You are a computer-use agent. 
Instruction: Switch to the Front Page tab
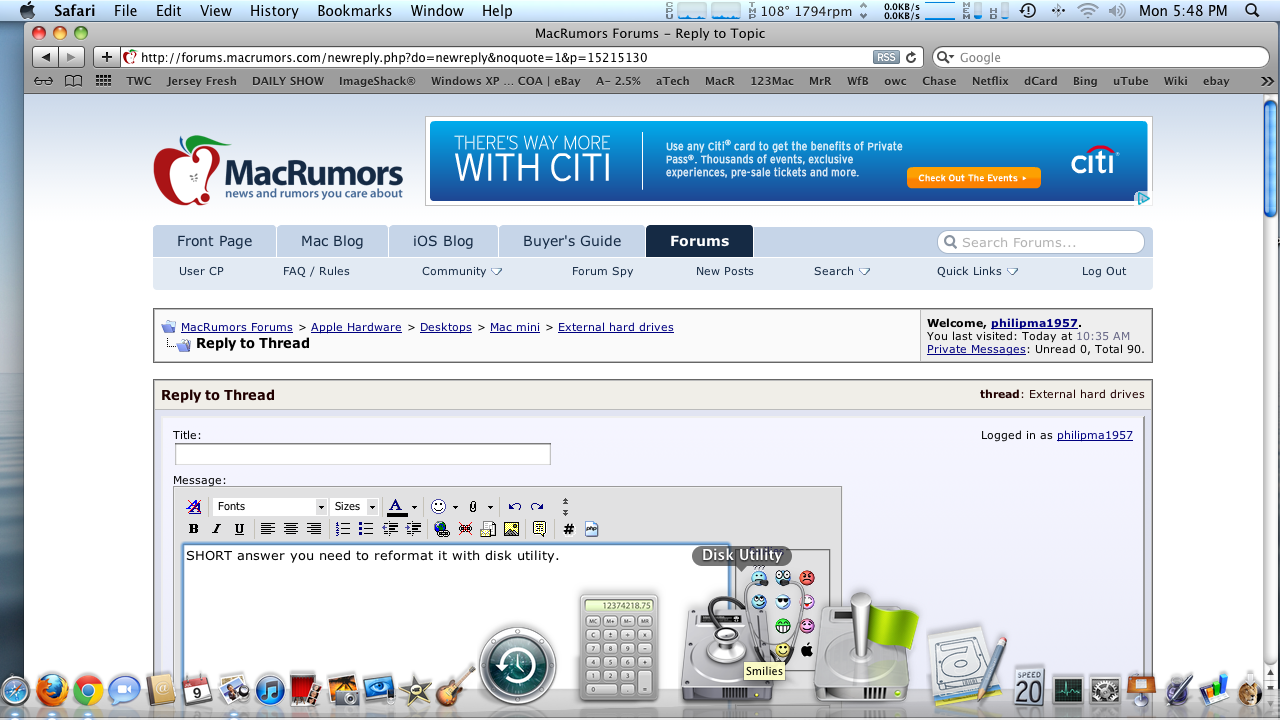(x=214, y=241)
